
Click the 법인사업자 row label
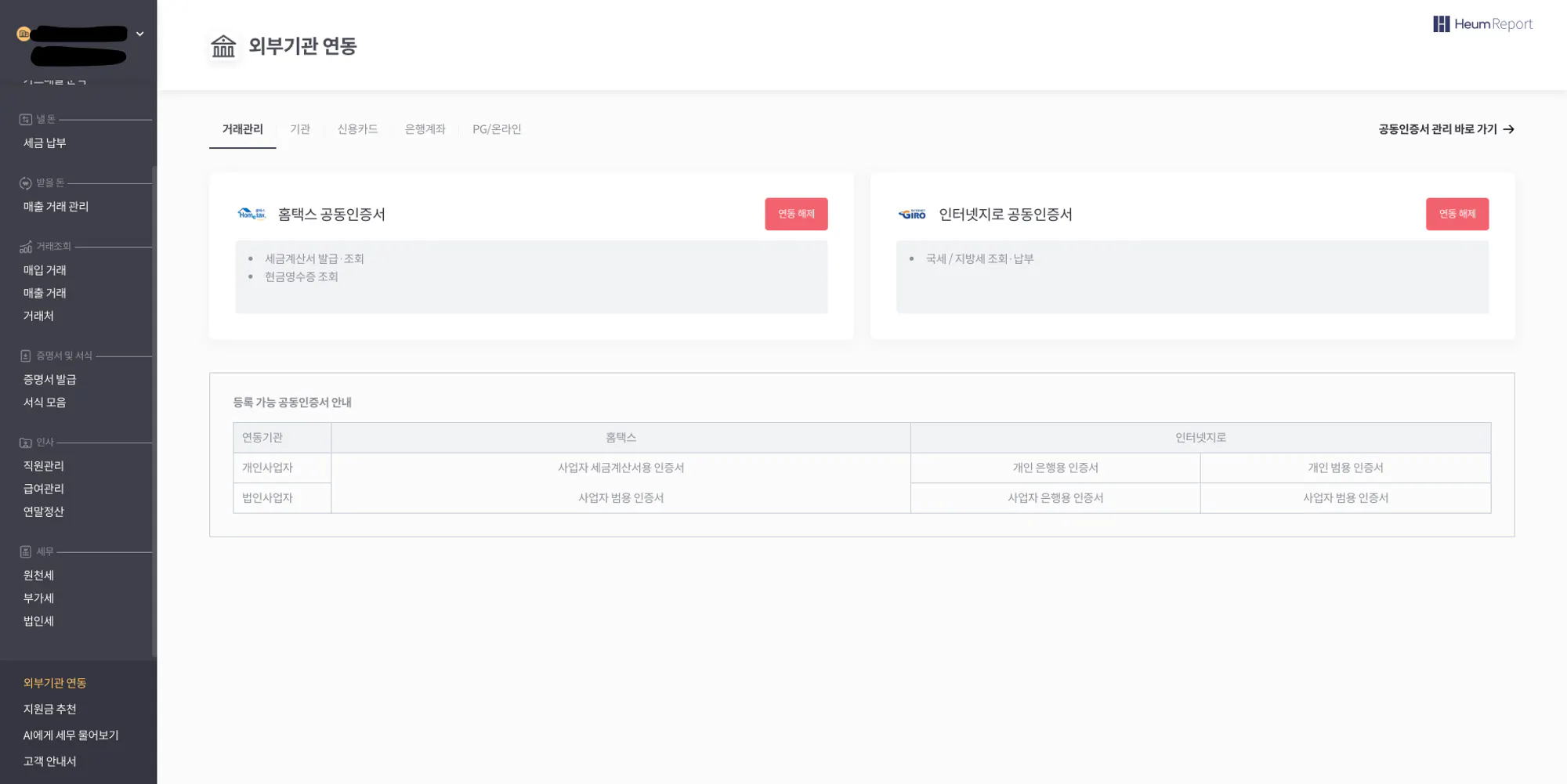pyautogui.click(x=282, y=498)
